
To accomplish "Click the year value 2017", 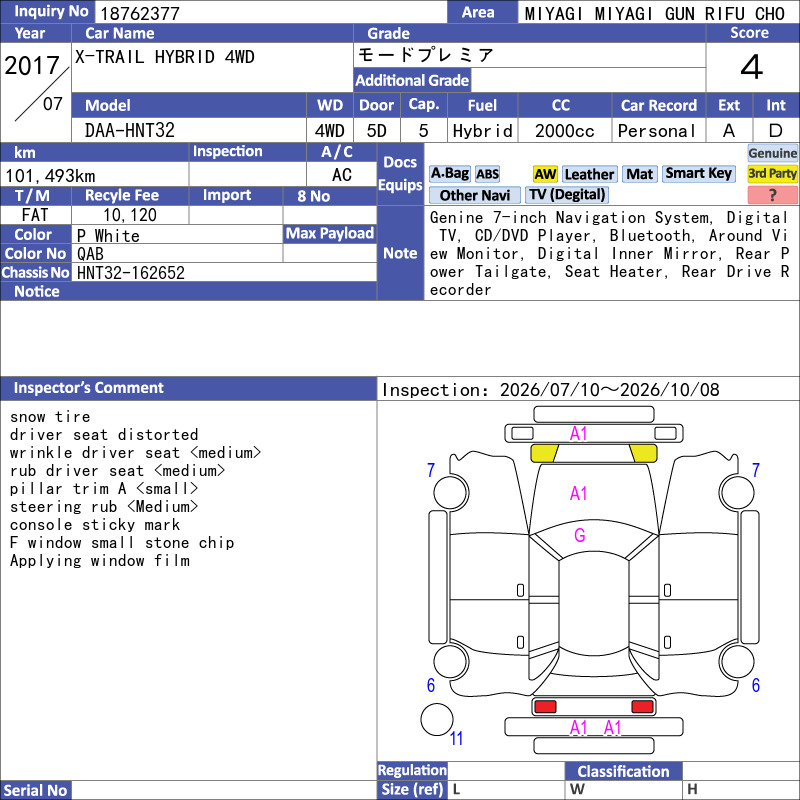I will coord(32,65).
